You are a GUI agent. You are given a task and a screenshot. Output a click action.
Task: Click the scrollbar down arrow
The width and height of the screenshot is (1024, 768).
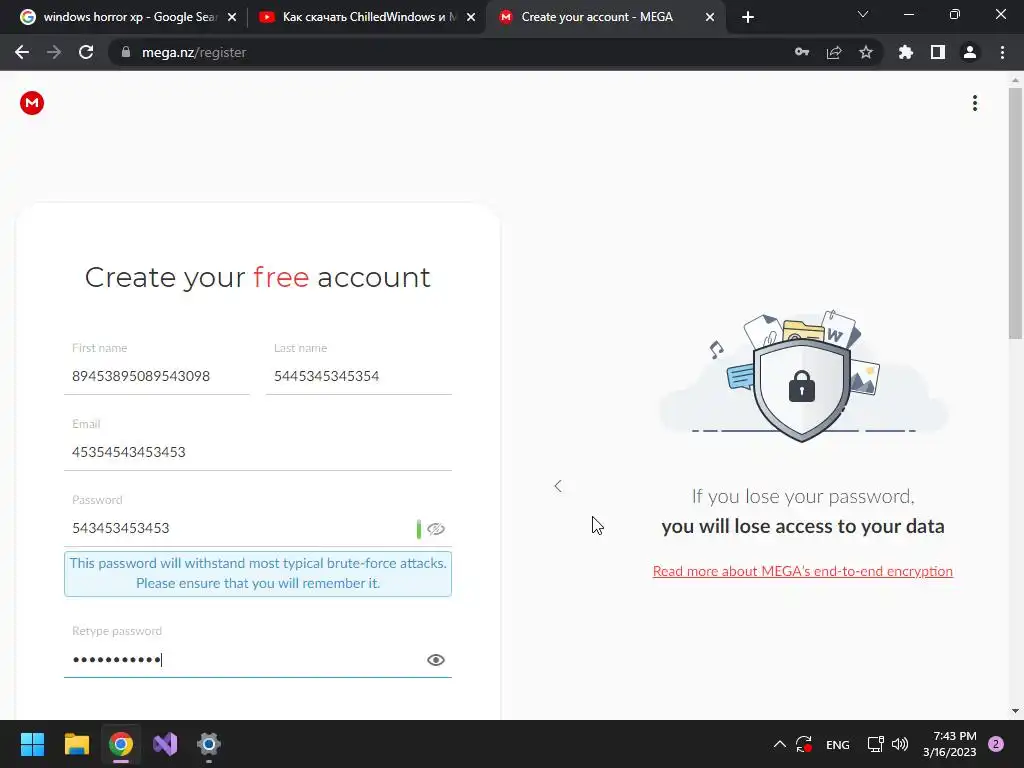click(1015, 711)
